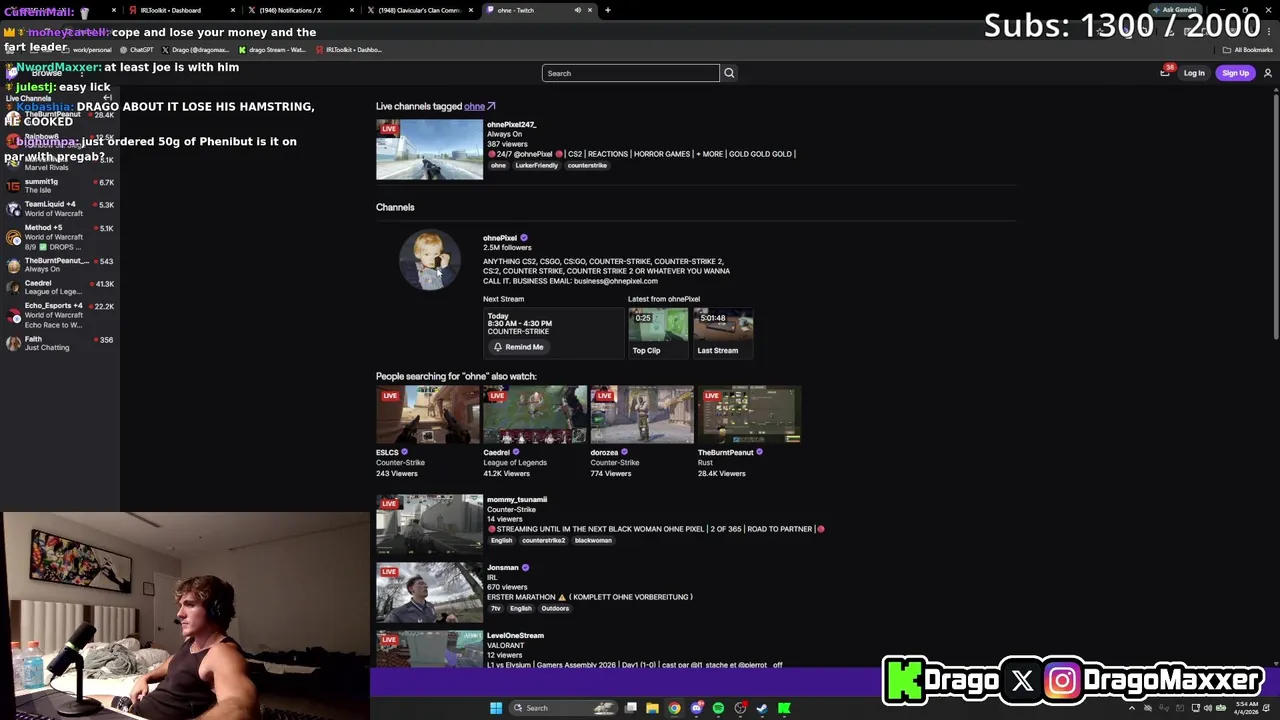This screenshot has height=720, width=1280.
Task: Play ohnePixel's Top Clip thumbnail
Action: (658, 326)
